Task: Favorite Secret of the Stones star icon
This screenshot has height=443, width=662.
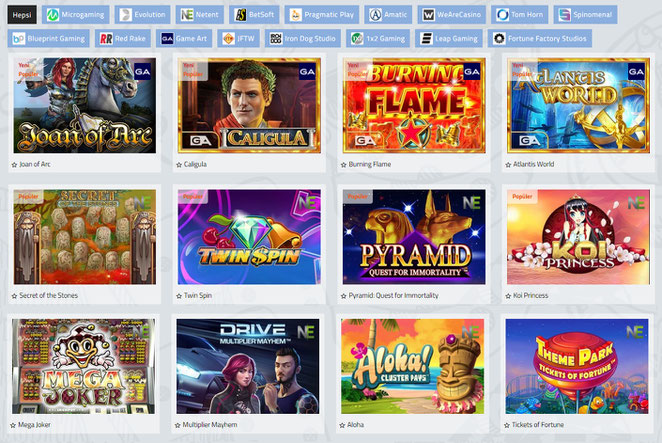Action: [x=14, y=296]
